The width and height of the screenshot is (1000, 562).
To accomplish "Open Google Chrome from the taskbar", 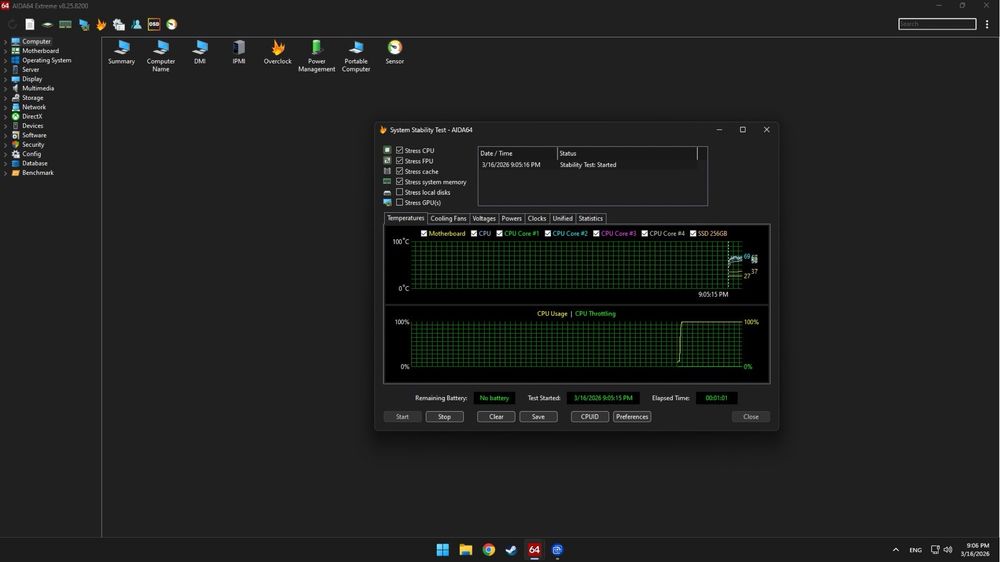I will [x=489, y=549].
